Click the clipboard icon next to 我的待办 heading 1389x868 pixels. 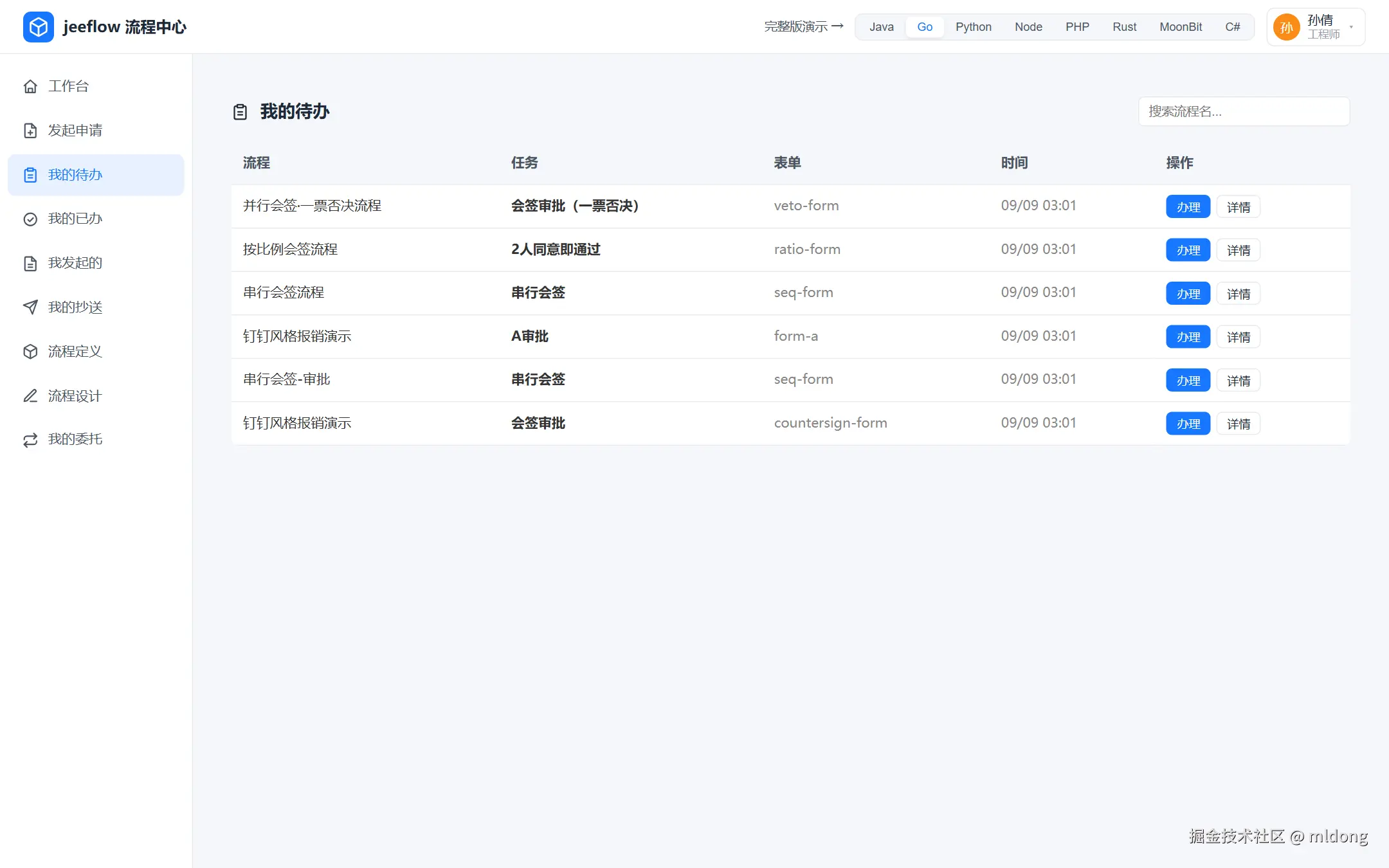pyautogui.click(x=240, y=112)
